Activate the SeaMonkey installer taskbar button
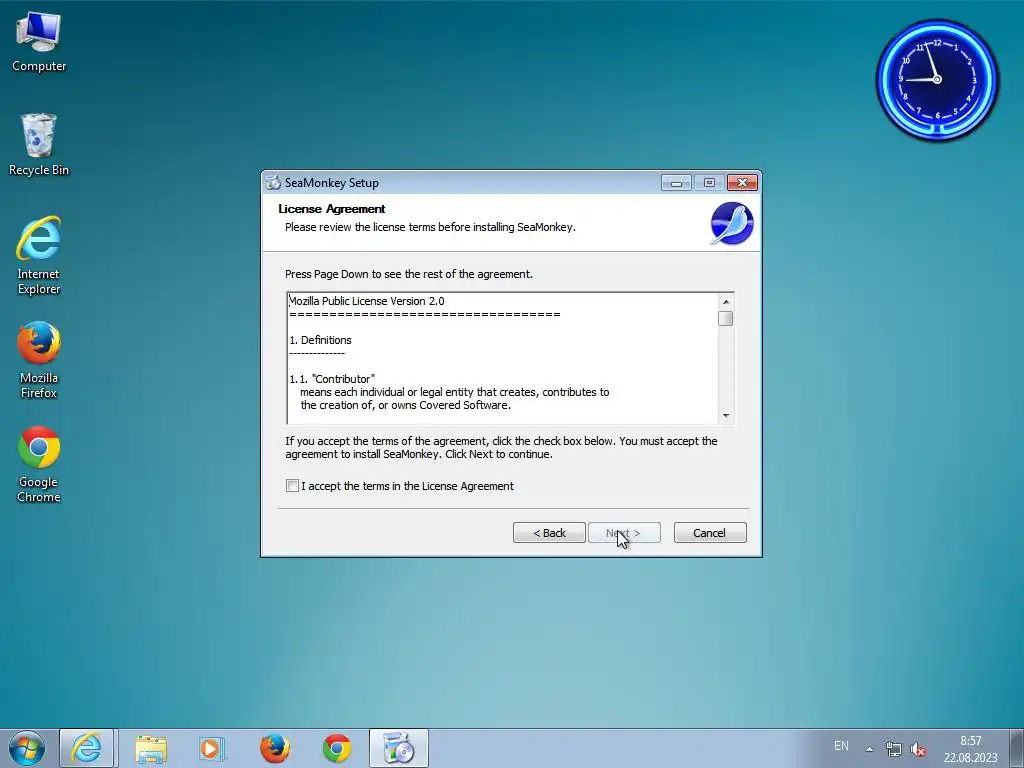The width and height of the screenshot is (1024, 768). 398,748
